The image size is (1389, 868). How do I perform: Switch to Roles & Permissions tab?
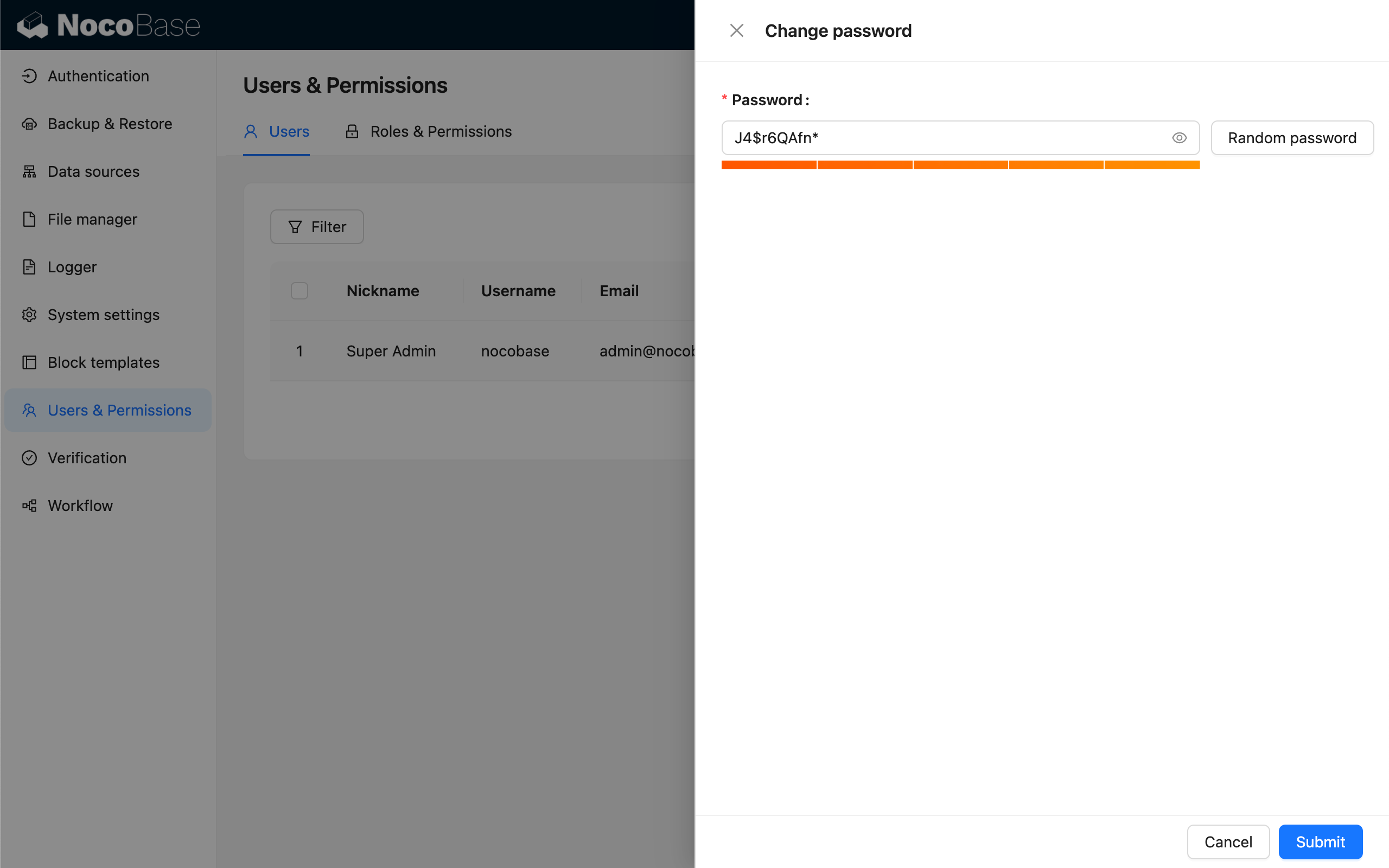(x=428, y=131)
